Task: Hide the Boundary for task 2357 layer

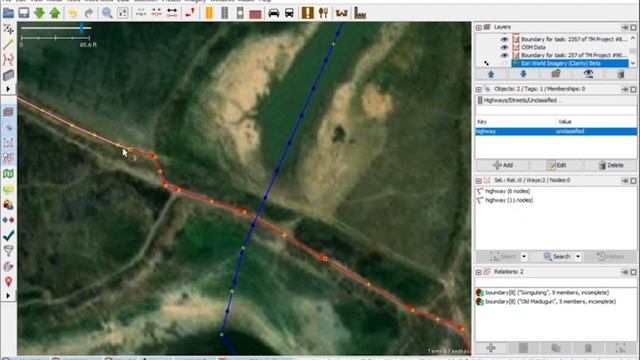Action: click(504, 39)
